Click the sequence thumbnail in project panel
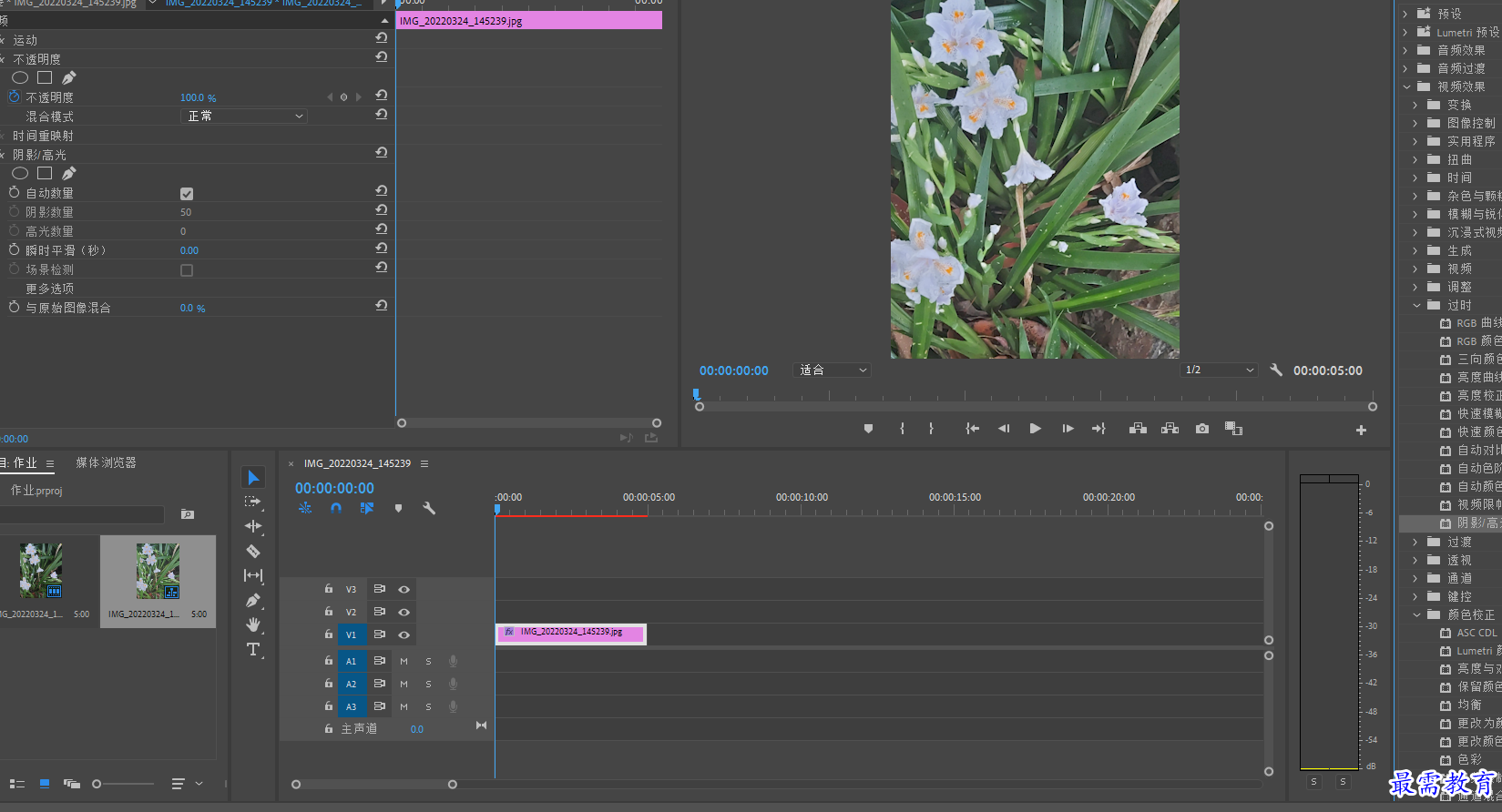Image resolution: width=1502 pixels, height=812 pixels. (x=157, y=571)
